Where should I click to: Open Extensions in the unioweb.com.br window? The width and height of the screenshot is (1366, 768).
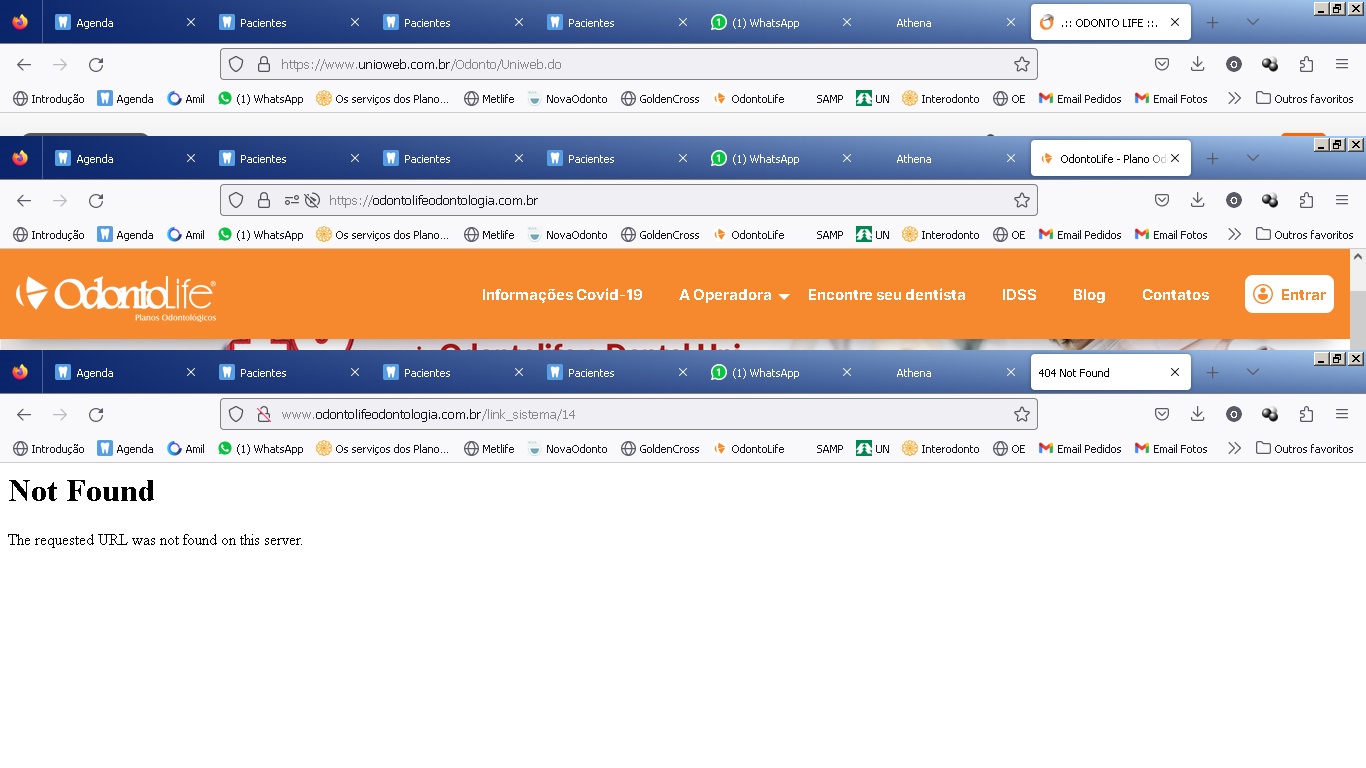(1306, 64)
